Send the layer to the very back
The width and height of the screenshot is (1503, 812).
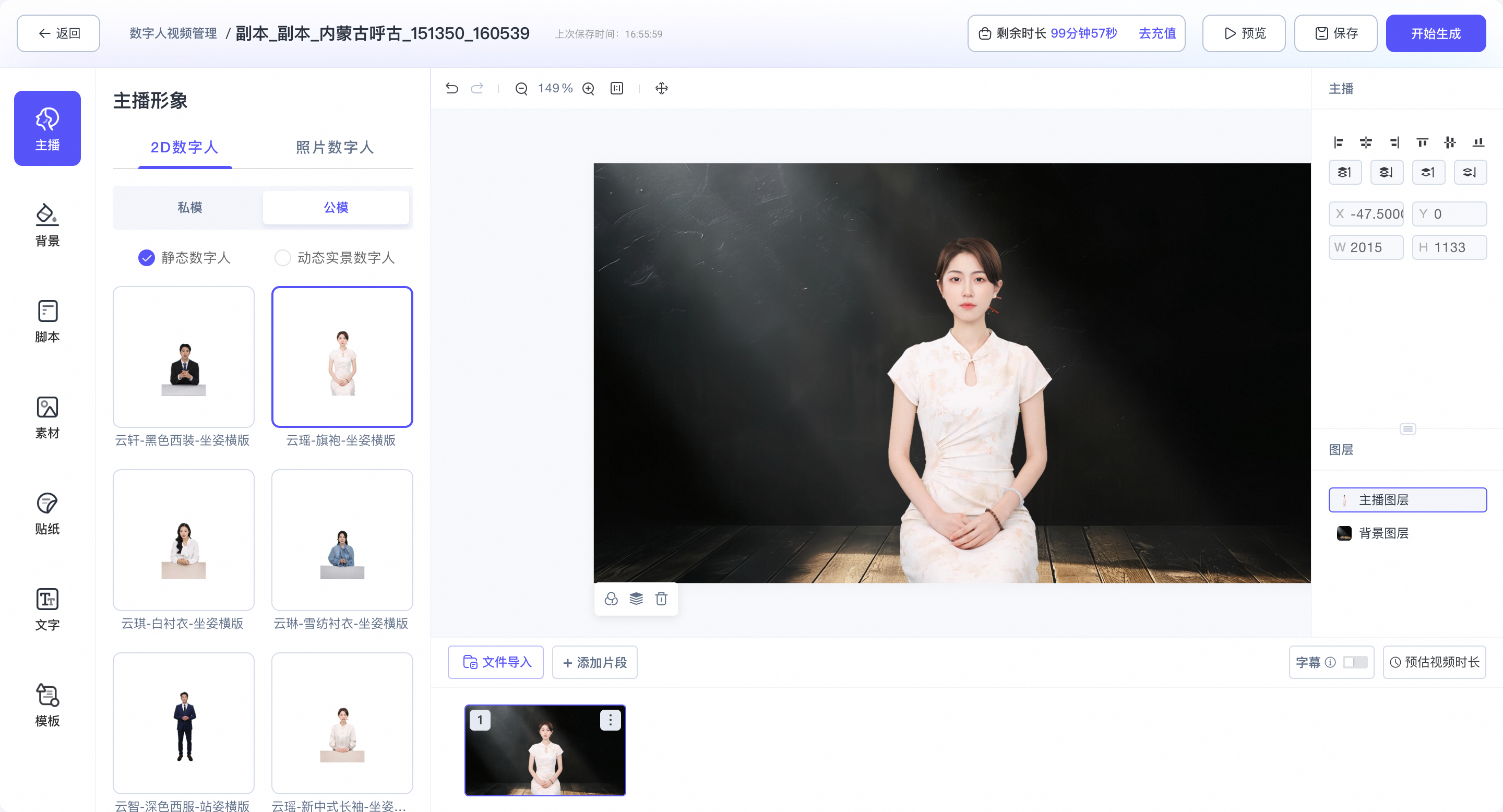click(1387, 172)
